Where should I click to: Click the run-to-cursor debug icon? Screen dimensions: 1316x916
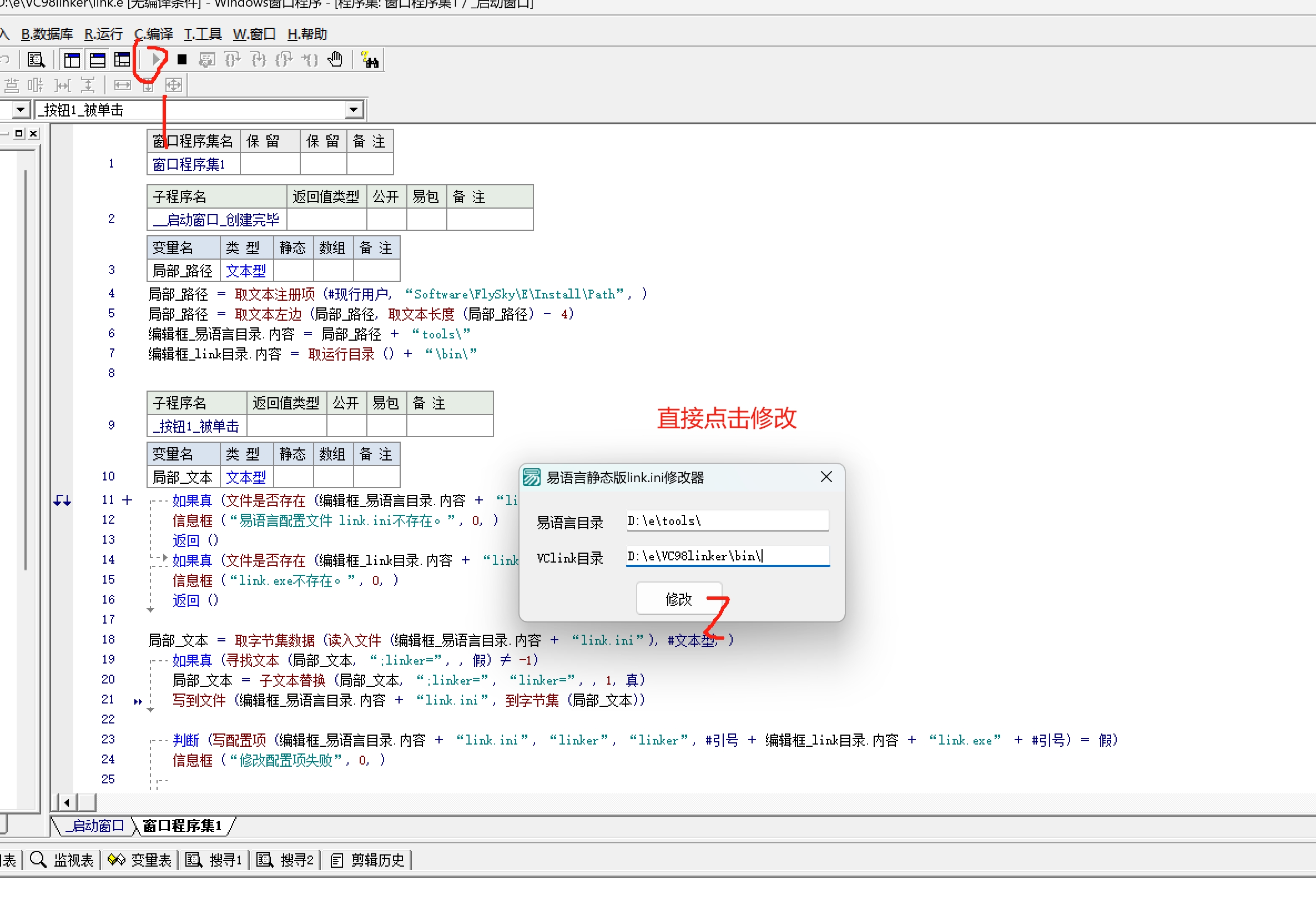click(x=310, y=59)
